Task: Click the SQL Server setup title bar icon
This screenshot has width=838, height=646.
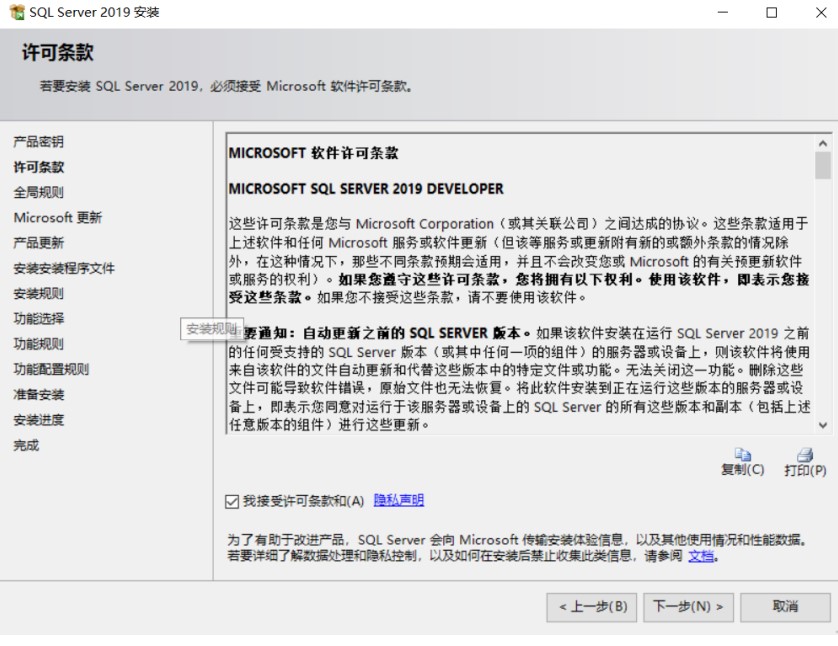Action: [17, 12]
